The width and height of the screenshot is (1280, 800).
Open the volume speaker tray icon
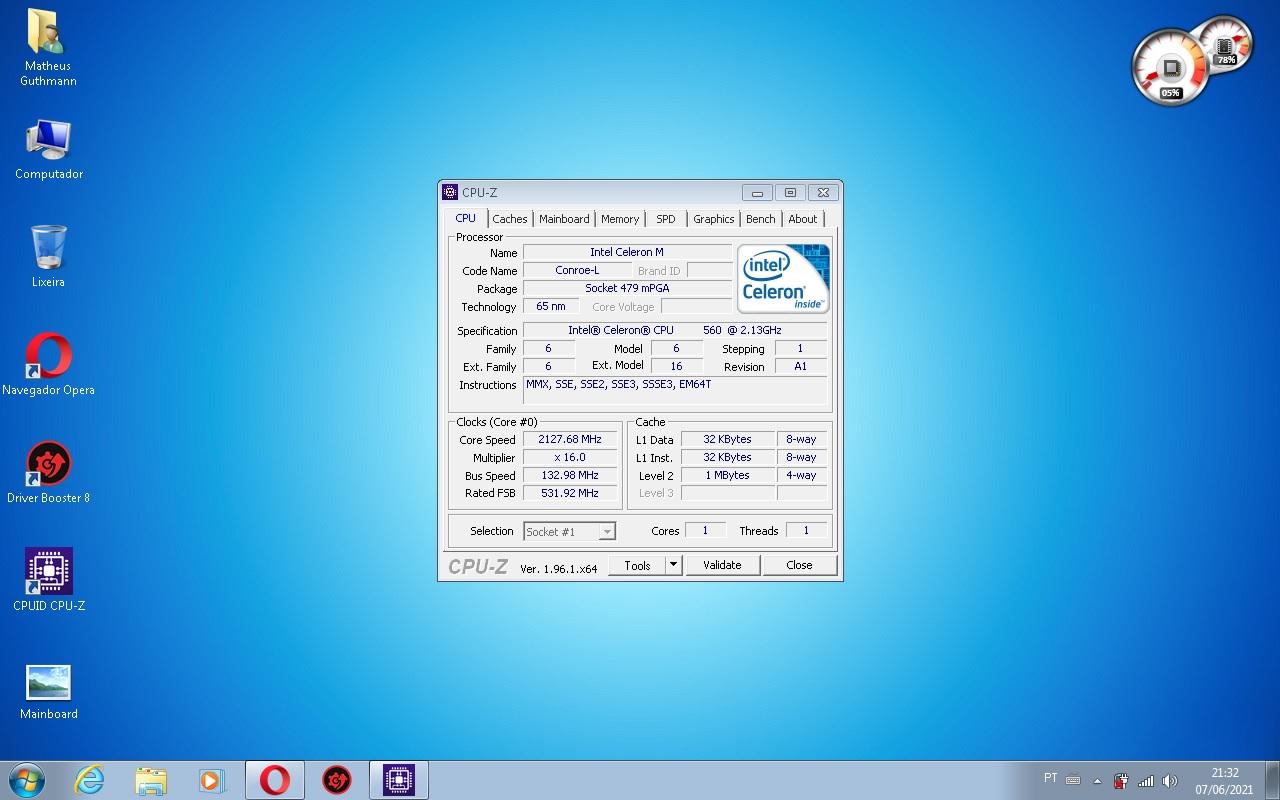click(1170, 781)
